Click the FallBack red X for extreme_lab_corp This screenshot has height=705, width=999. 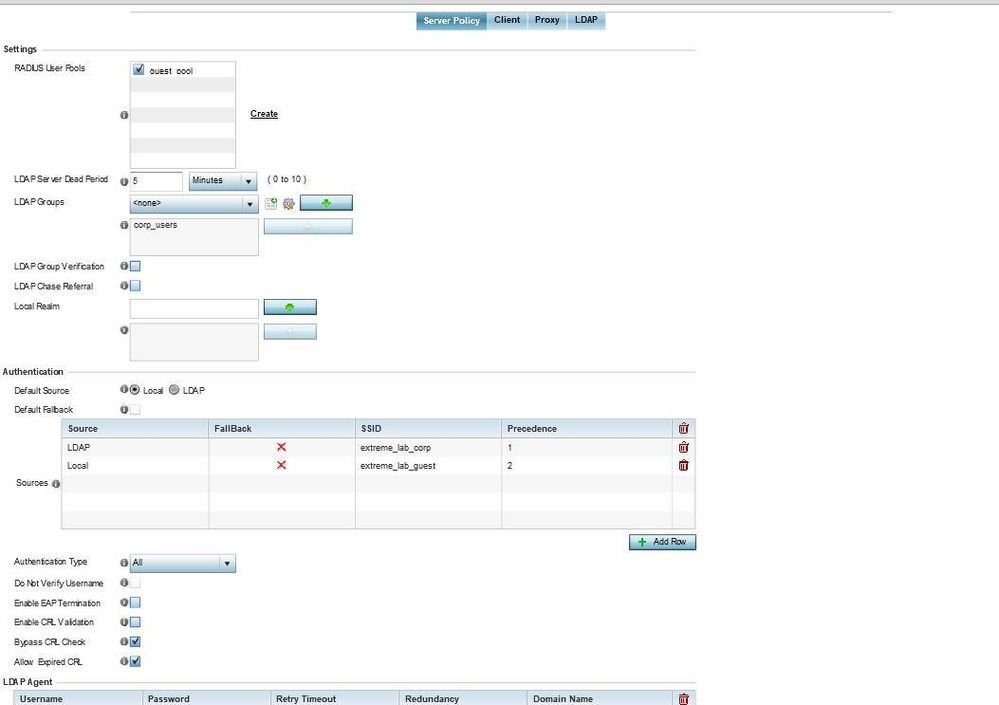pyautogui.click(x=281, y=447)
